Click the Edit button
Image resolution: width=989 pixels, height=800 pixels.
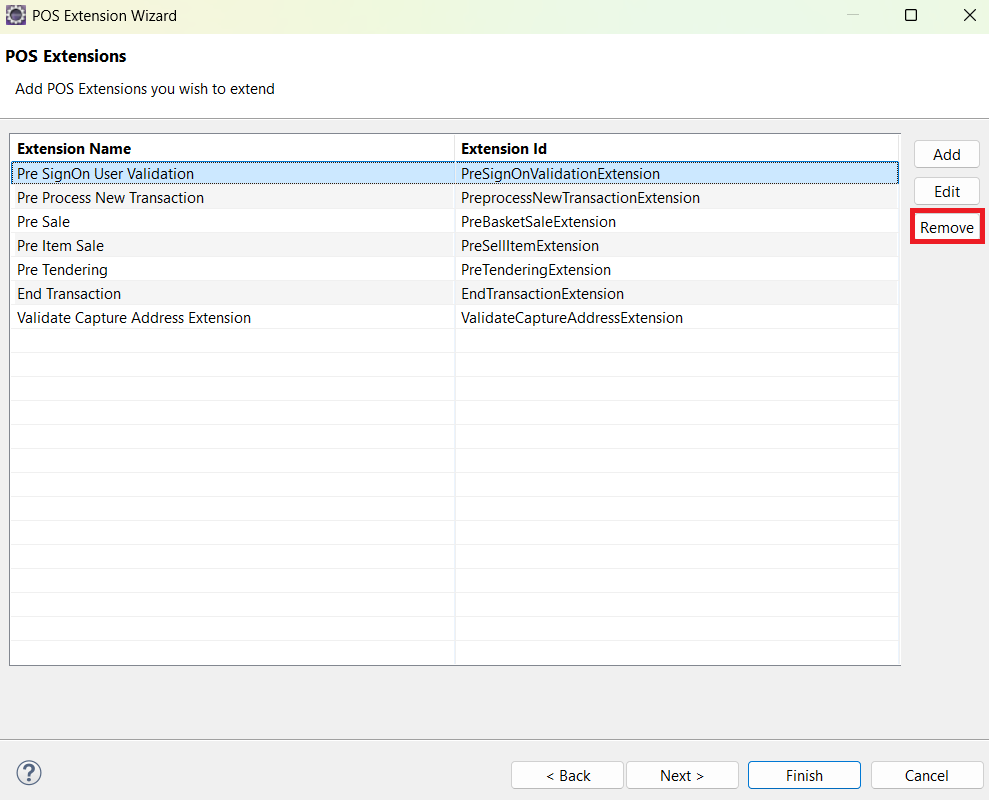[x=946, y=191]
